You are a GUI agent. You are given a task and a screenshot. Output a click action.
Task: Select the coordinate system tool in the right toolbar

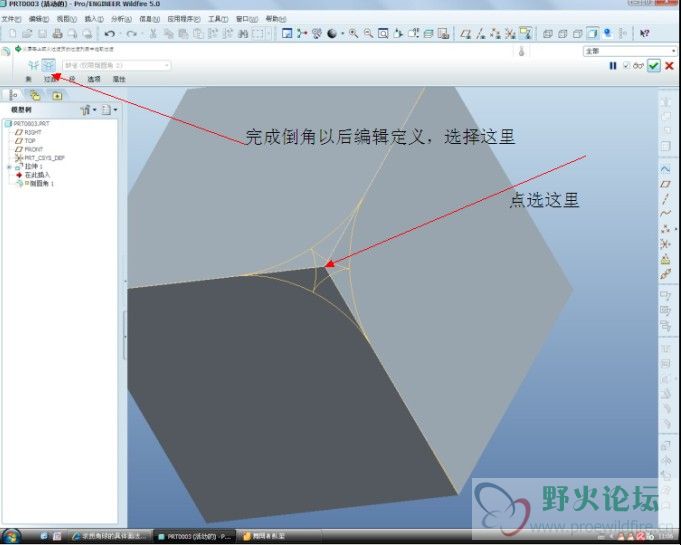[x=665, y=244]
